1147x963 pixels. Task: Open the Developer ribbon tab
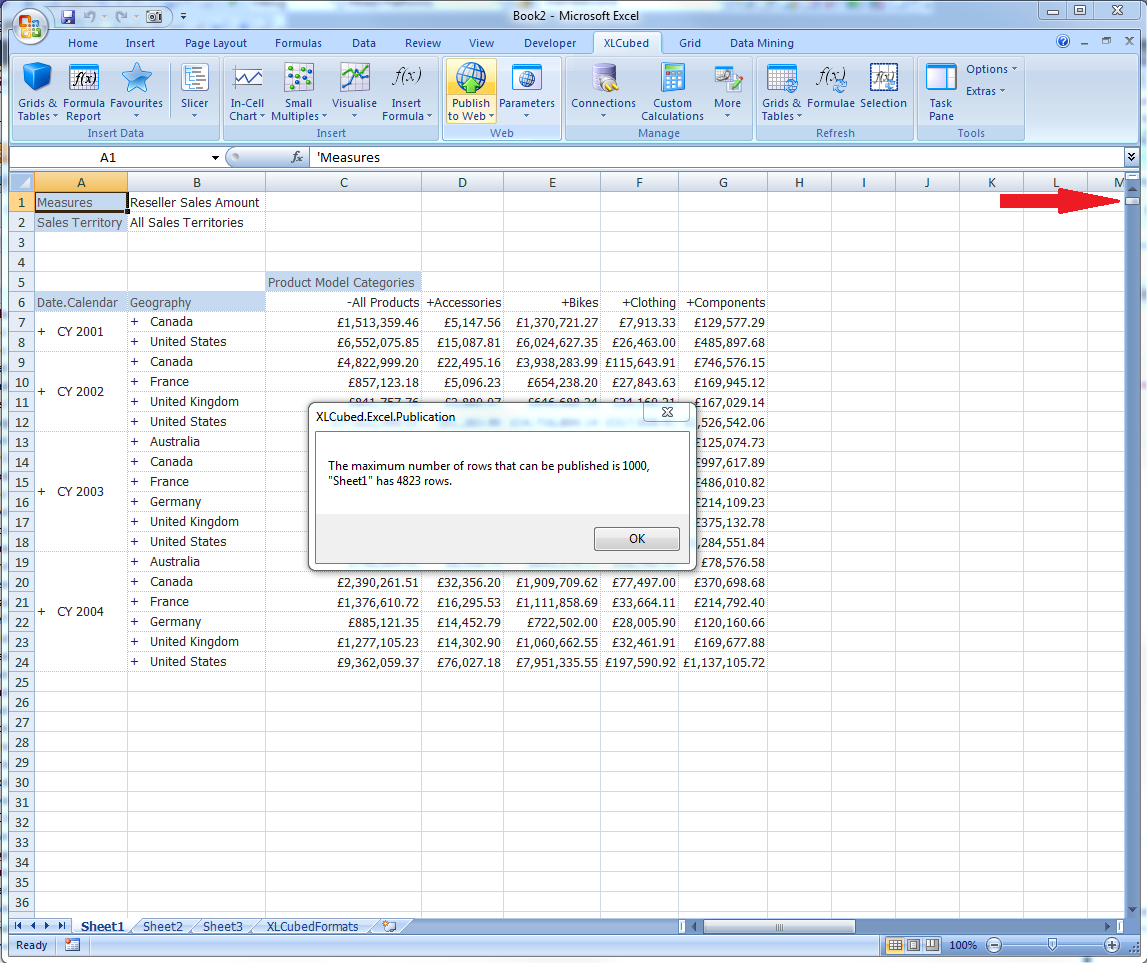[x=550, y=43]
